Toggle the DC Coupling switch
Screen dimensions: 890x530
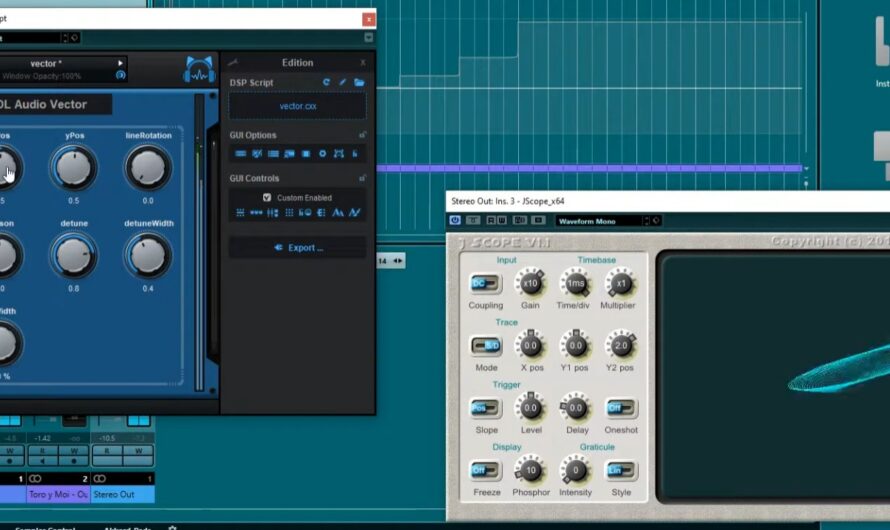(x=485, y=283)
